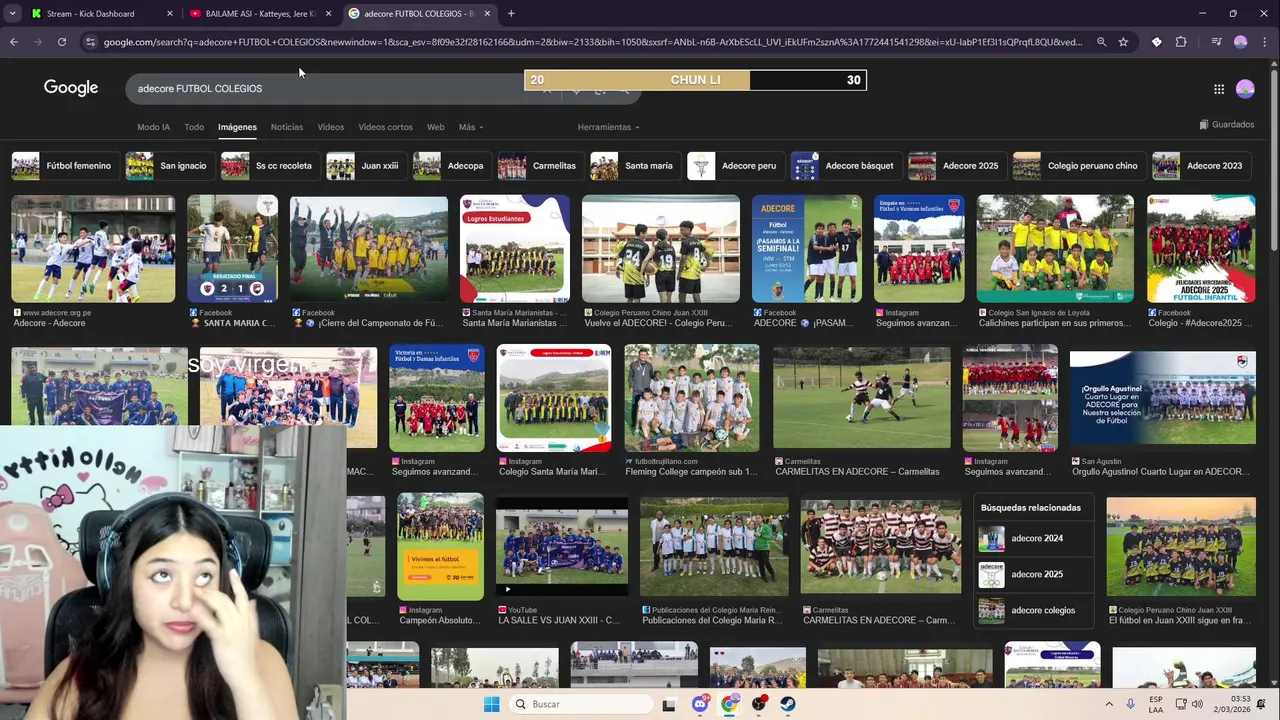This screenshot has width=1280, height=720.
Task: Open the tab search dropdown arrow
Action: [x=12, y=14]
